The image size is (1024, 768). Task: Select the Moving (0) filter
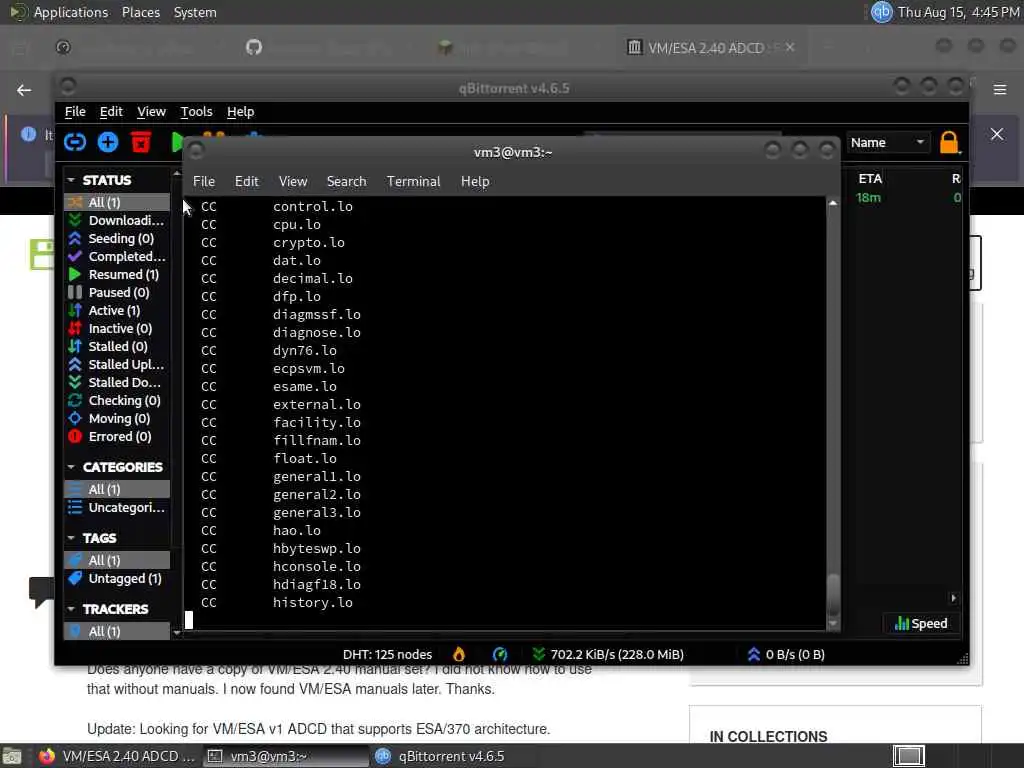pos(118,418)
